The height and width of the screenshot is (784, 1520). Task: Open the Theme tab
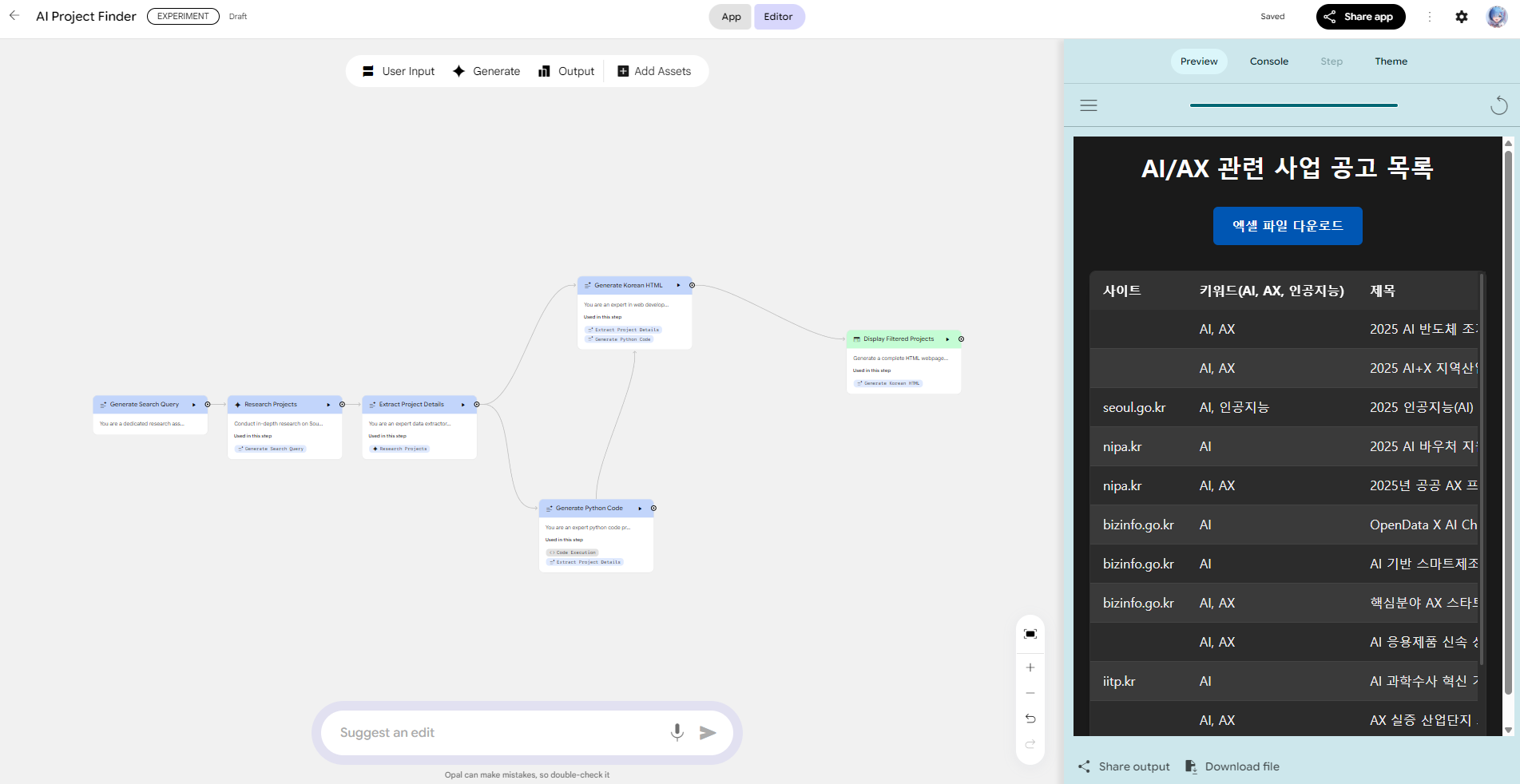(1391, 61)
